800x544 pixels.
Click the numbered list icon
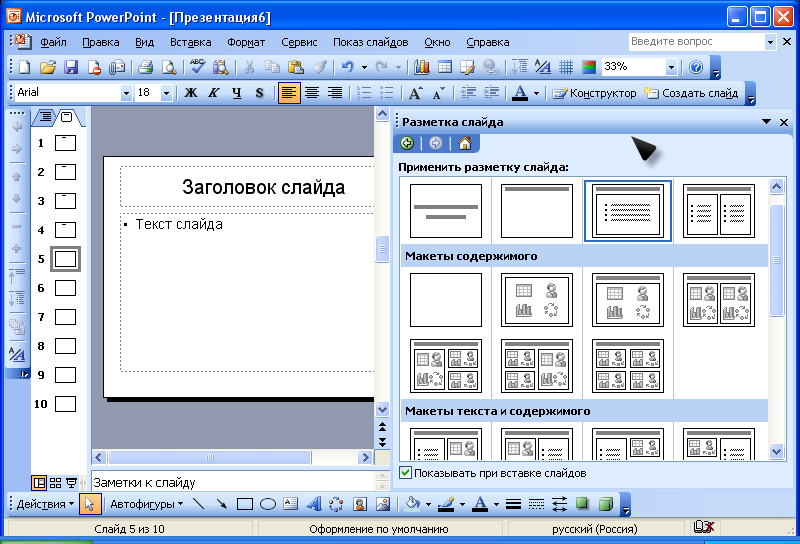pyautogui.click(x=364, y=93)
